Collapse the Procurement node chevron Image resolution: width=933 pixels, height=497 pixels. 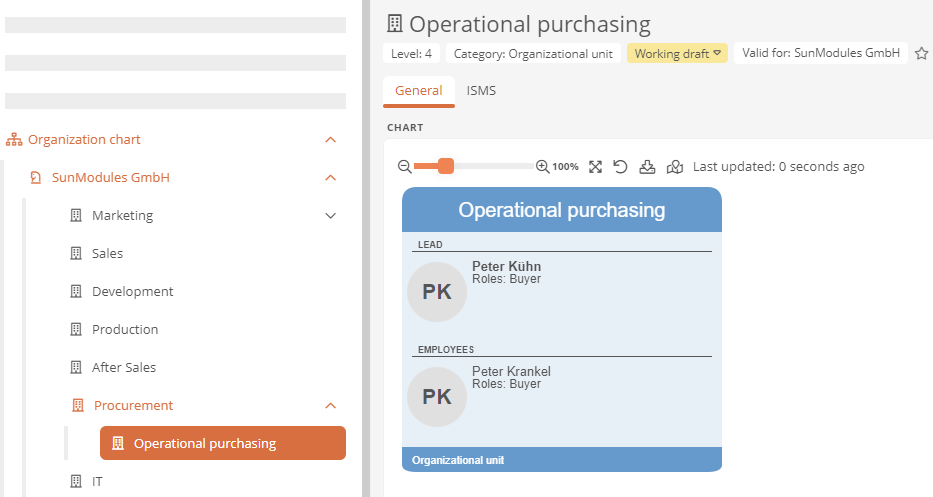point(331,405)
